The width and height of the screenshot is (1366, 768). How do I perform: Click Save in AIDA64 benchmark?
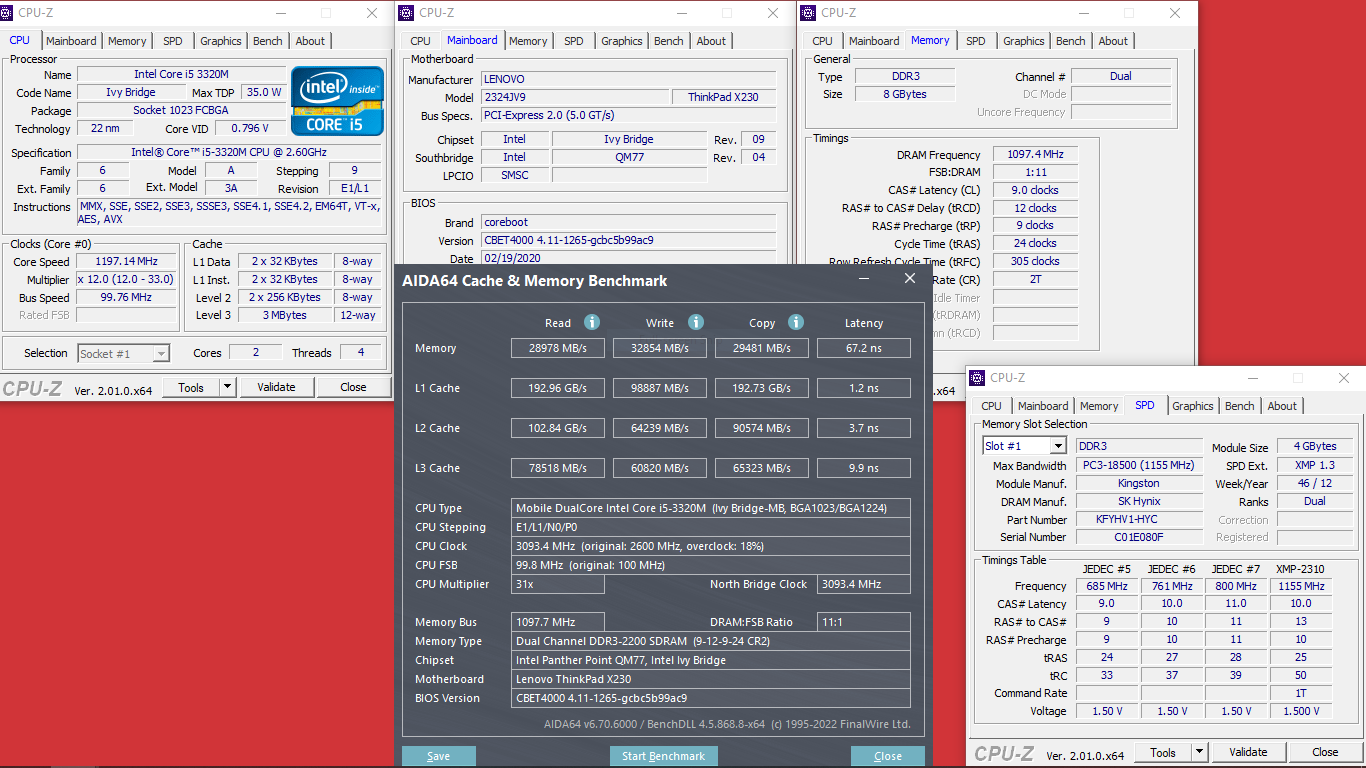439,756
